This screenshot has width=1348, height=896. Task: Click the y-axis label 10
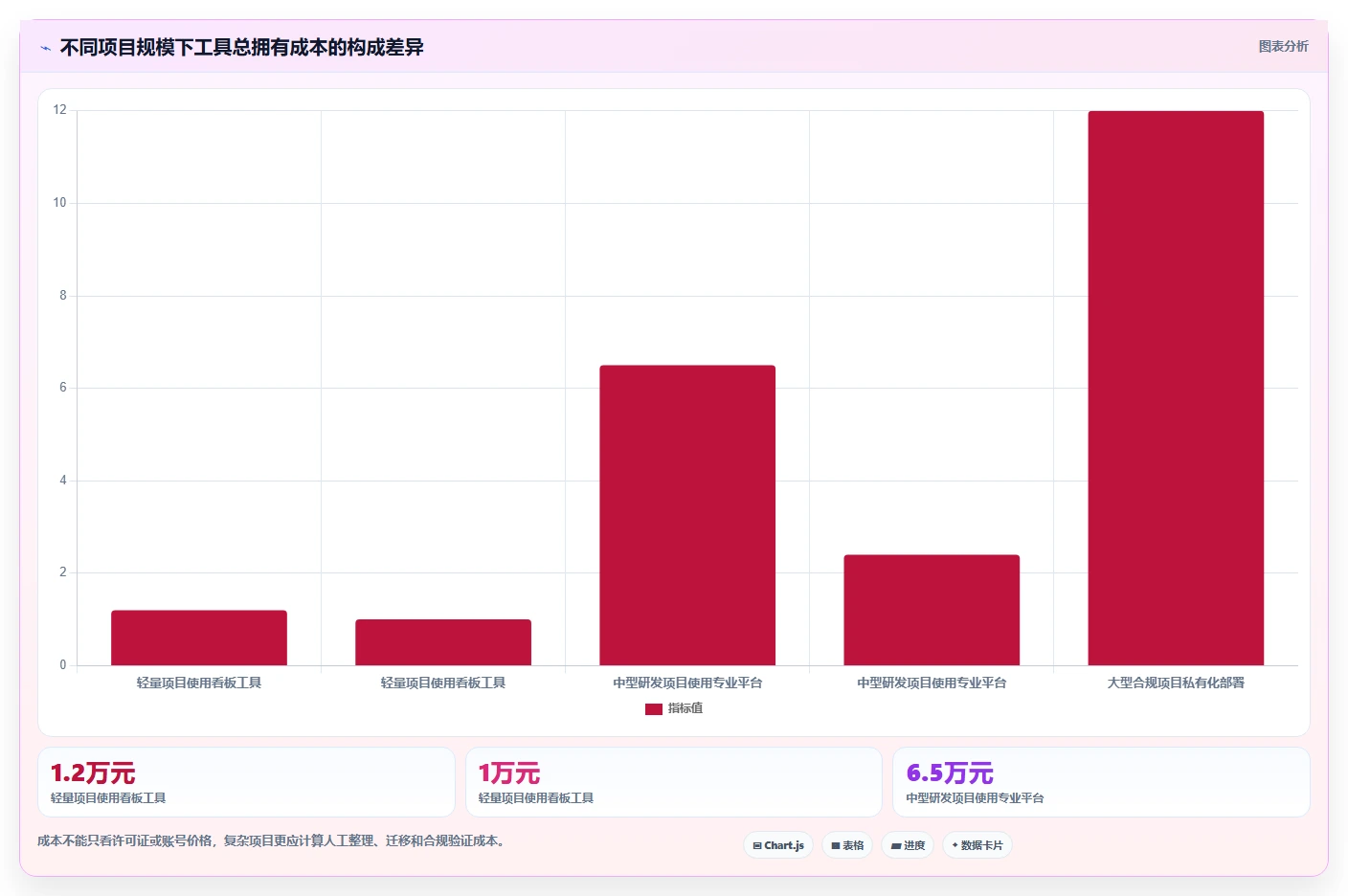coord(60,203)
